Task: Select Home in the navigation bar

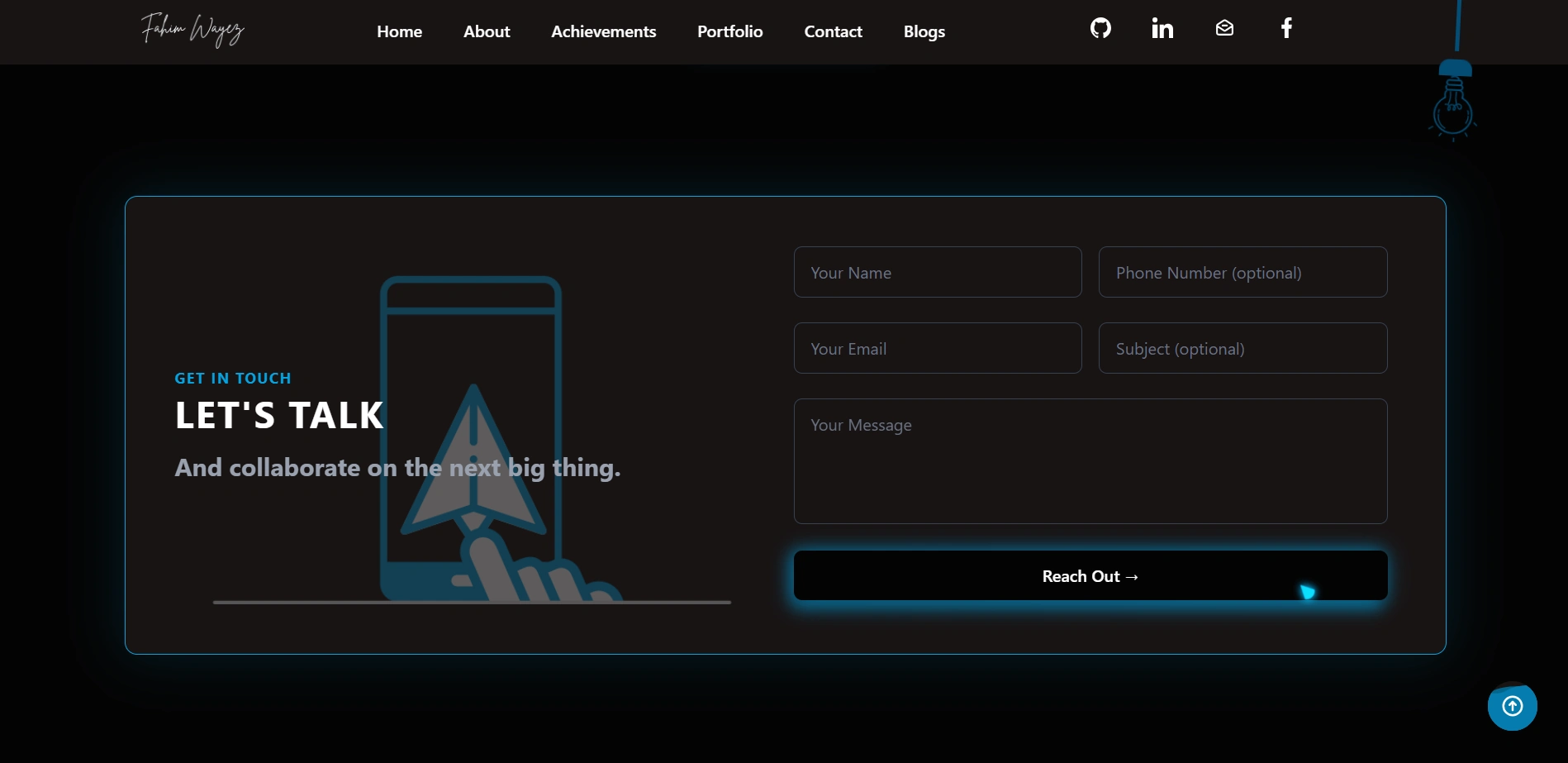Action: [x=399, y=31]
